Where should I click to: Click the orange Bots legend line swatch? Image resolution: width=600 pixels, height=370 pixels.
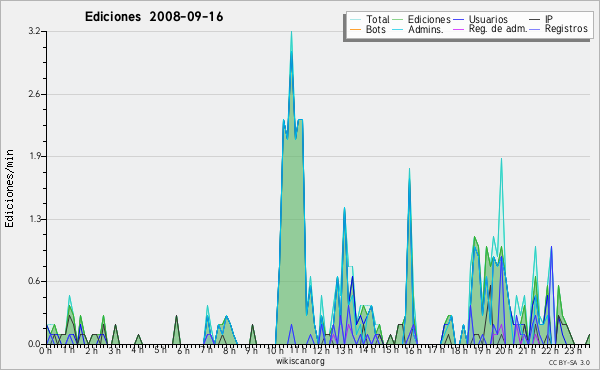pos(355,29)
